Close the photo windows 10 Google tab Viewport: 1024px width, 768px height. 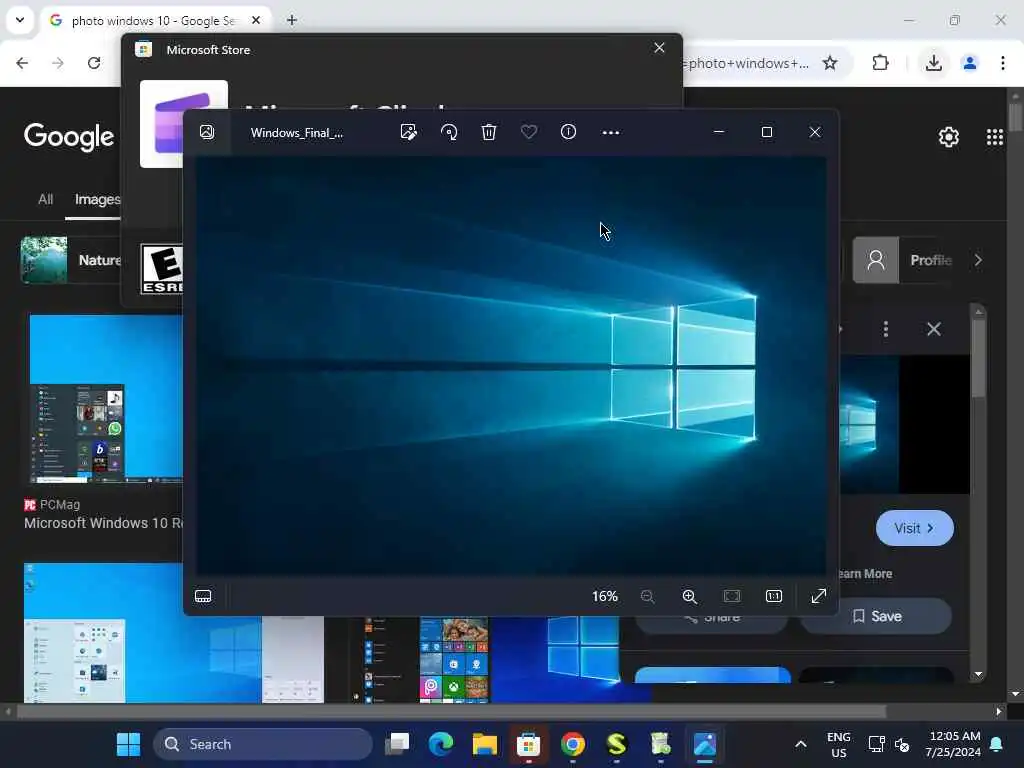coord(256,20)
